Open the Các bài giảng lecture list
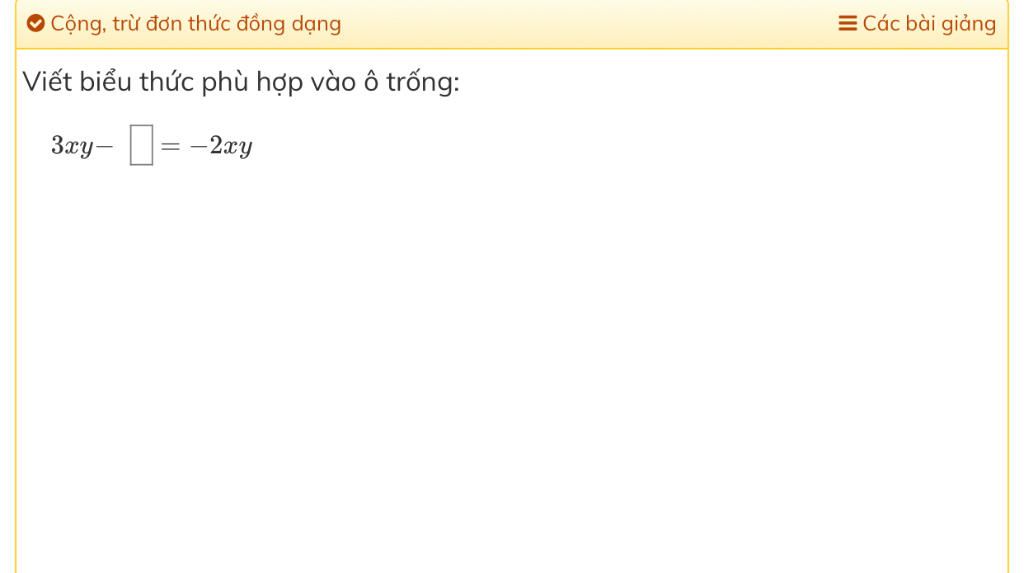1024x573 pixels. [x=917, y=24]
